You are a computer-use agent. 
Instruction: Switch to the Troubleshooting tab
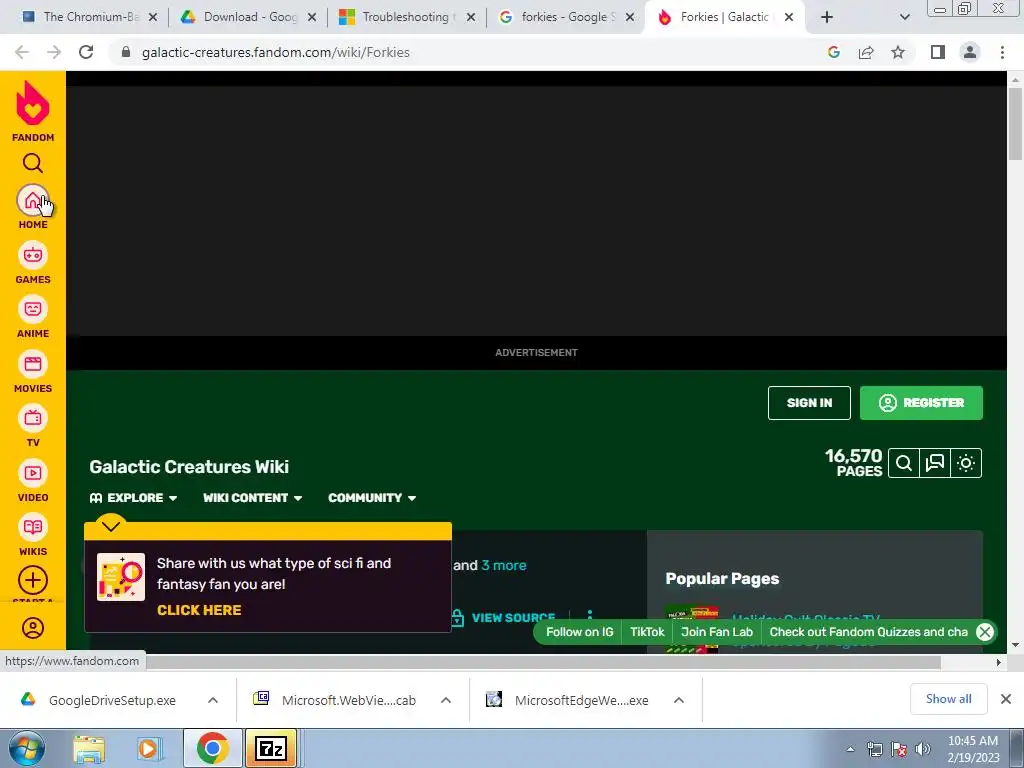tap(406, 17)
